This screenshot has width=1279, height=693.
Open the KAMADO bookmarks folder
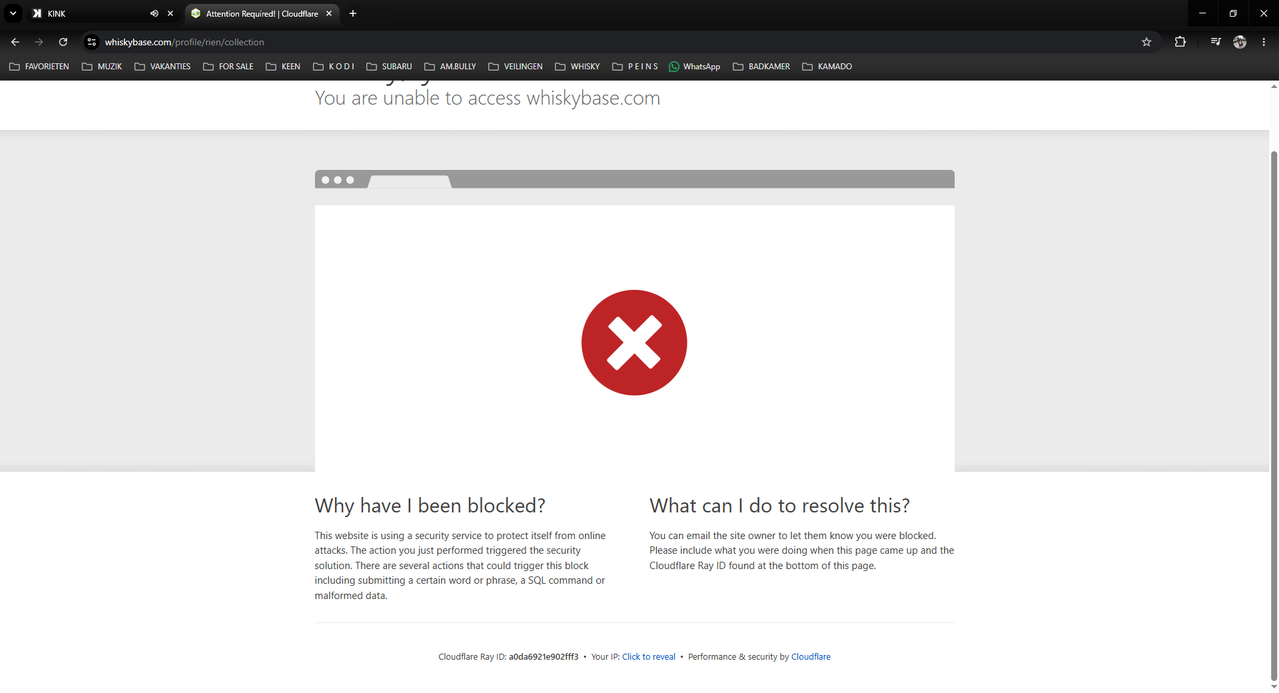(827, 67)
